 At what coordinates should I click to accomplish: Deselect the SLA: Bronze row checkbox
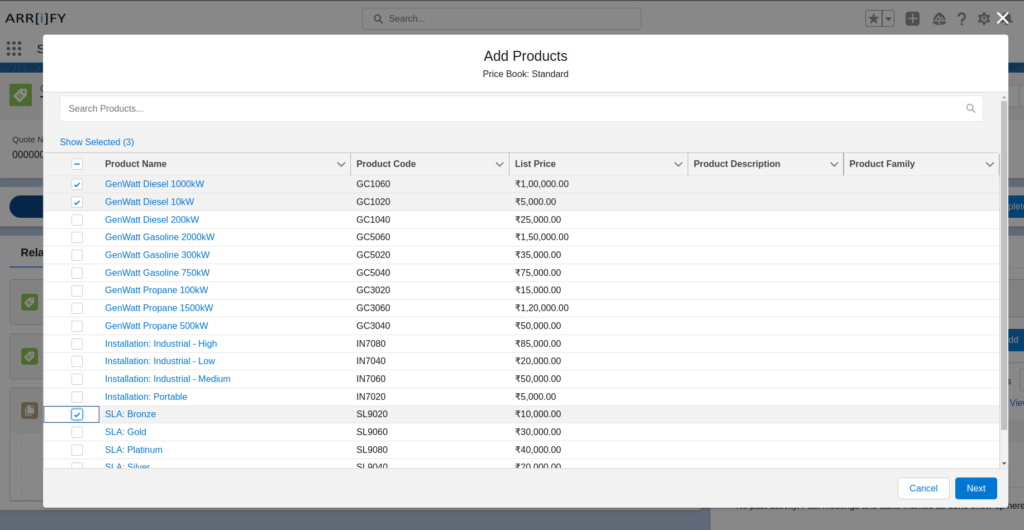click(x=77, y=415)
